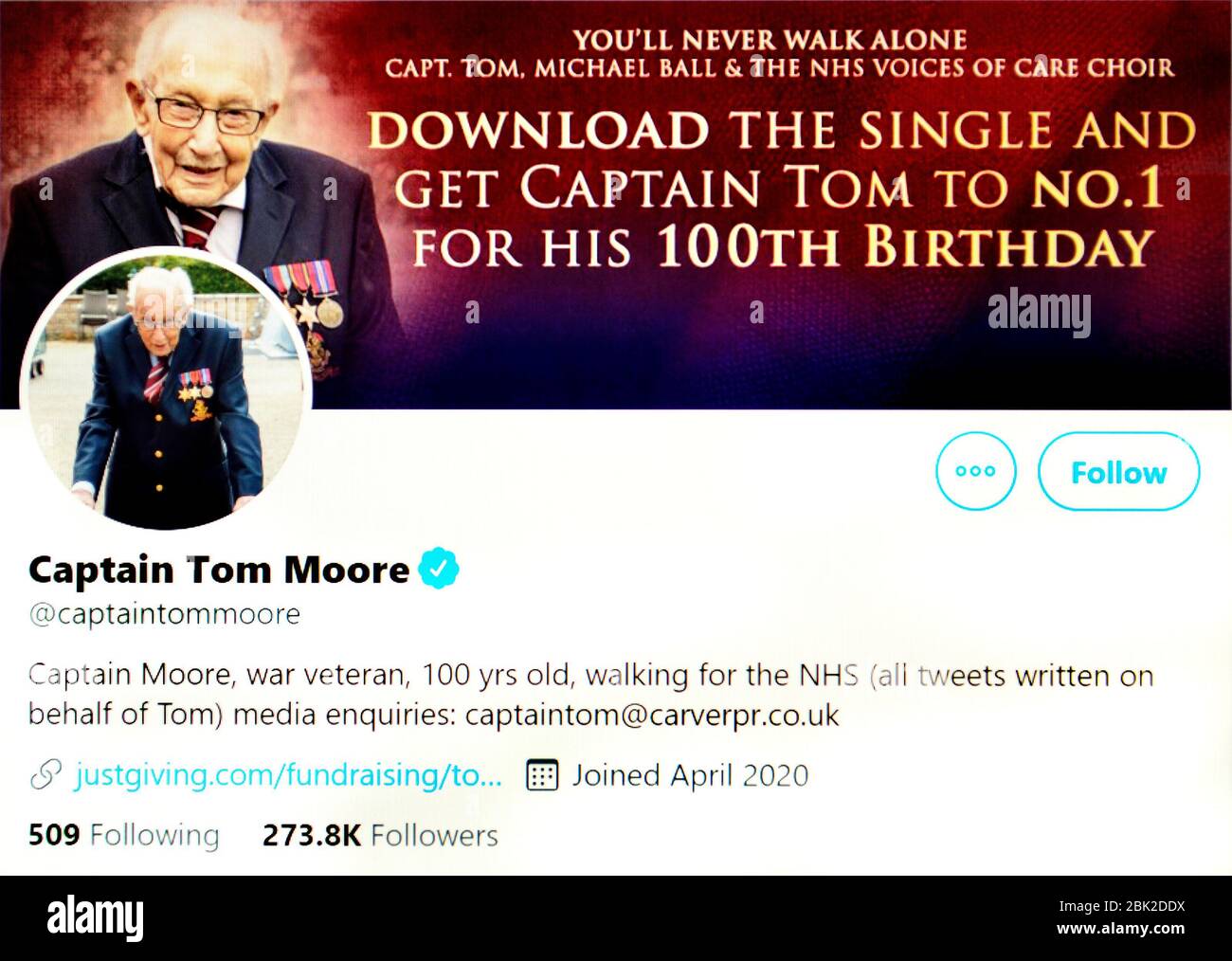Click the captaintom@carverpr.co.uk email in bio
The height and width of the screenshot is (961, 1232).
point(652,715)
